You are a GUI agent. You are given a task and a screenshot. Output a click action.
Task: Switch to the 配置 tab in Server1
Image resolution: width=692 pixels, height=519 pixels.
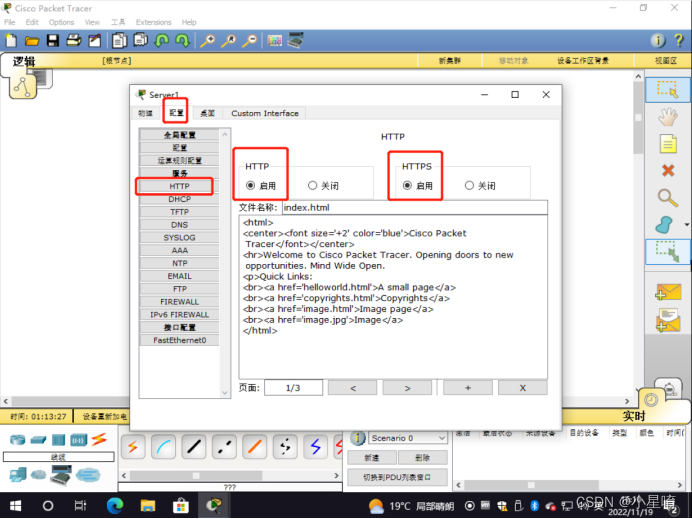click(x=176, y=113)
